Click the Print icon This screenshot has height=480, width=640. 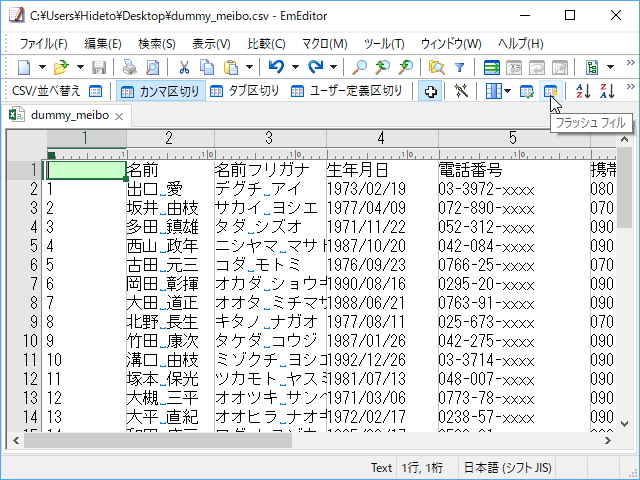click(130, 67)
